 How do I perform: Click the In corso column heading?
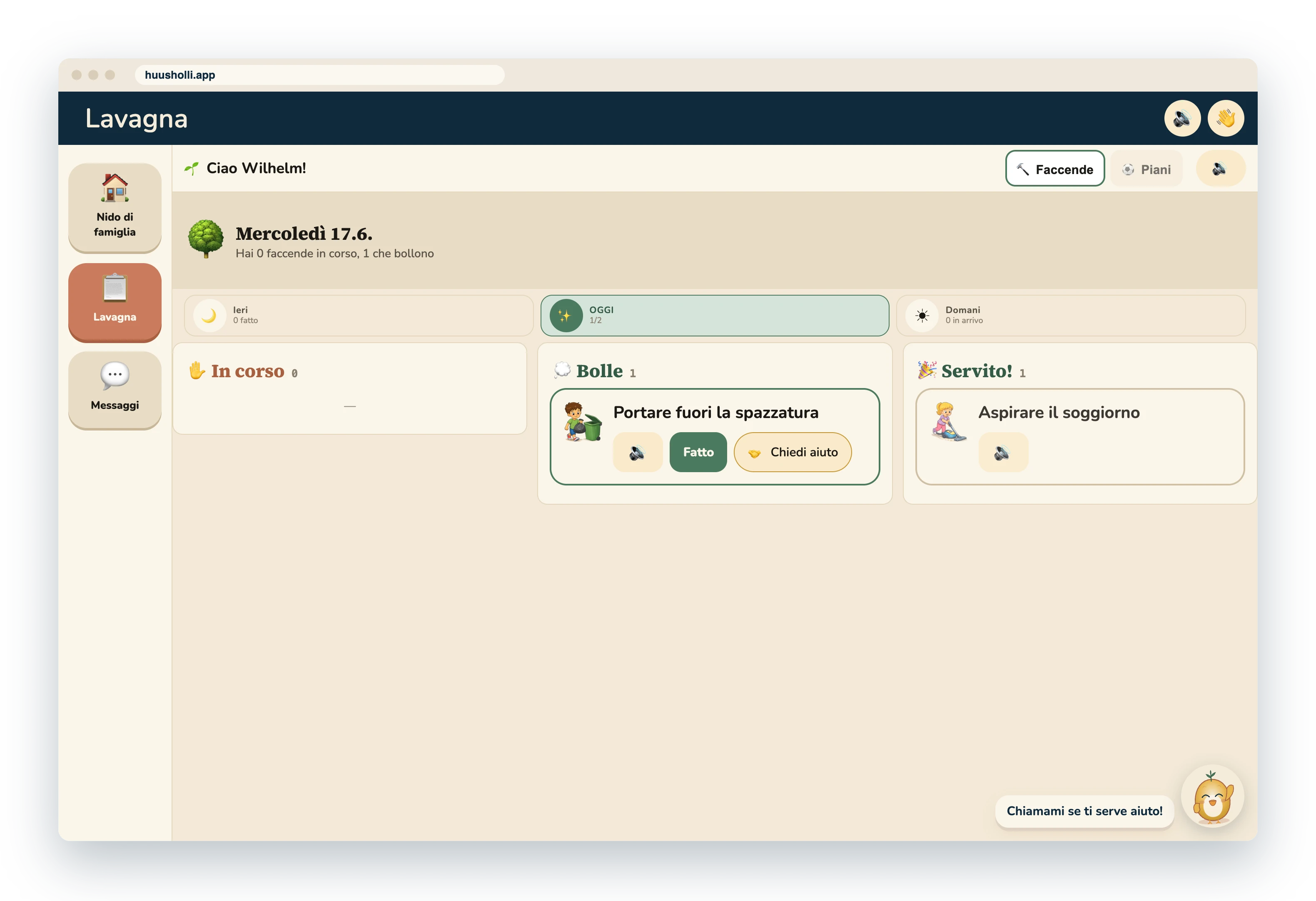(x=247, y=371)
